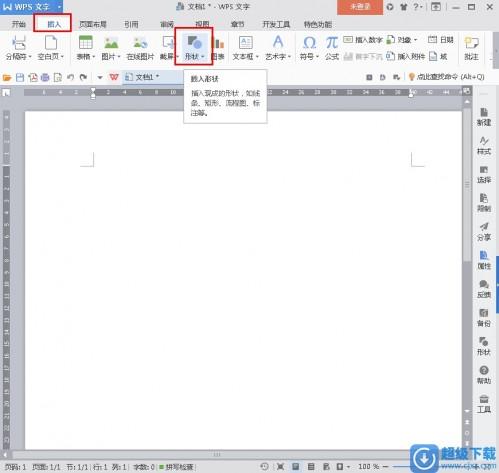Click the 插入附件 insert attachment button
Viewport: 499px width, 473px height.
click(405, 56)
